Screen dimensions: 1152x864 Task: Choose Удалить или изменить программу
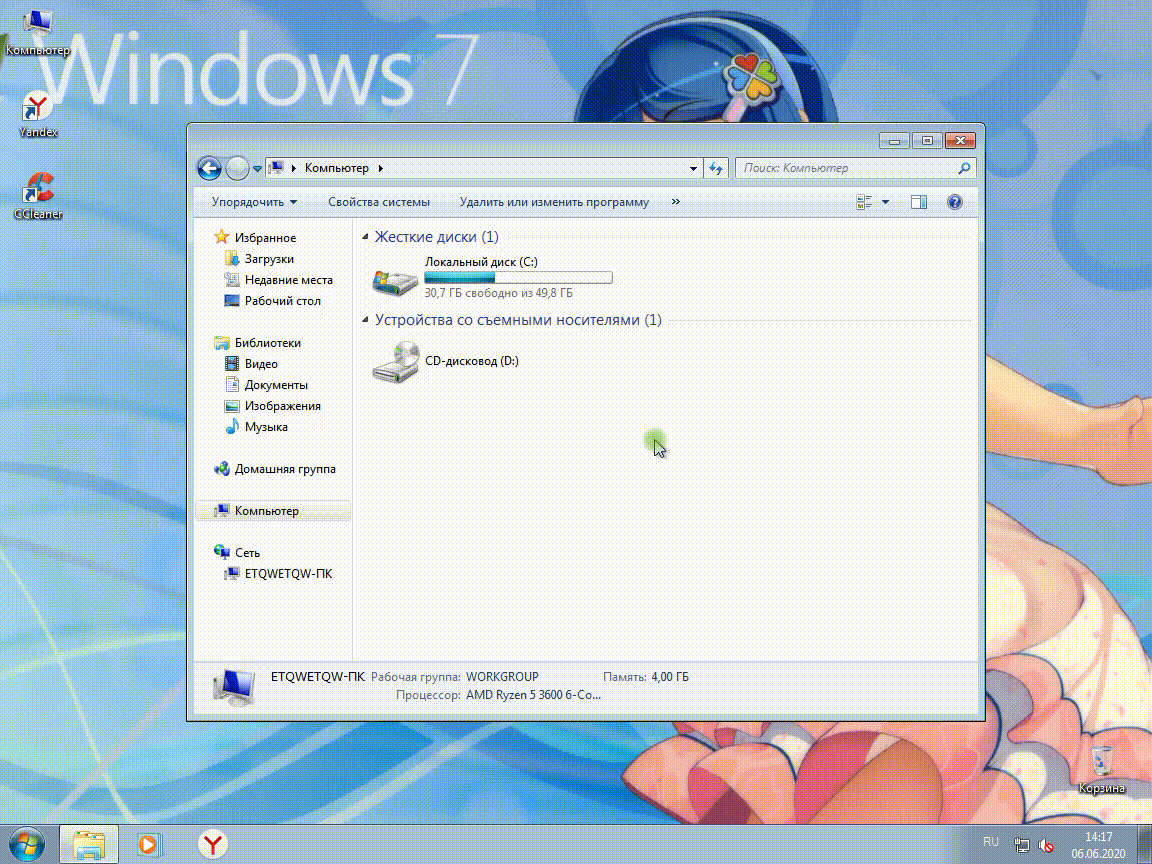tap(554, 202)
